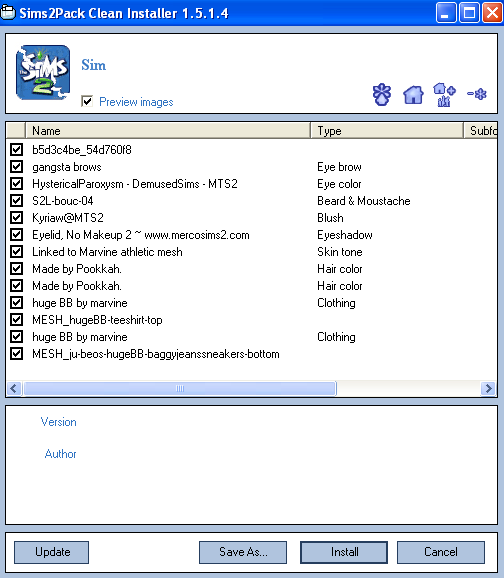This screenshot has height=578, width=504.
Task: Click the Beard & Moustache type cell
Action: pos(364,201)
